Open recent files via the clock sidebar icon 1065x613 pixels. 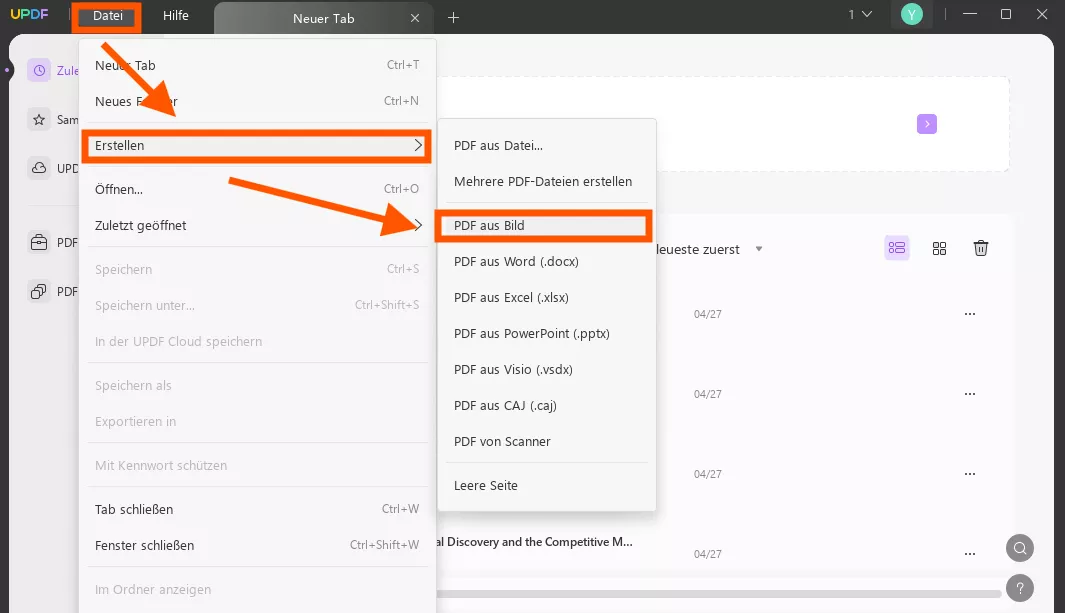[x=39, y=70]
